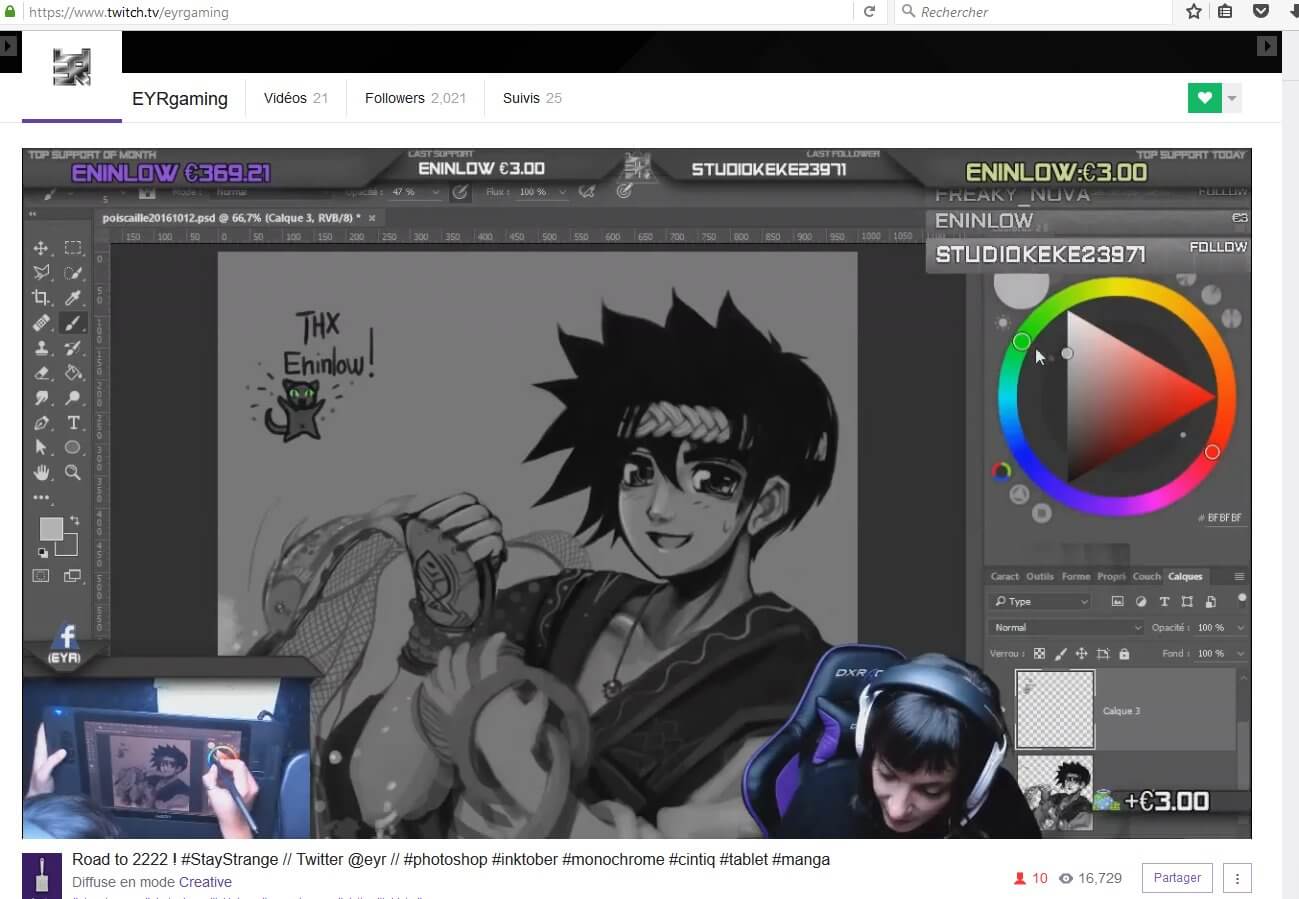Open the Flux 100% dropdown in options bar
The width and height of the screenshot is (1299, 899).
(x=562, y=192)
